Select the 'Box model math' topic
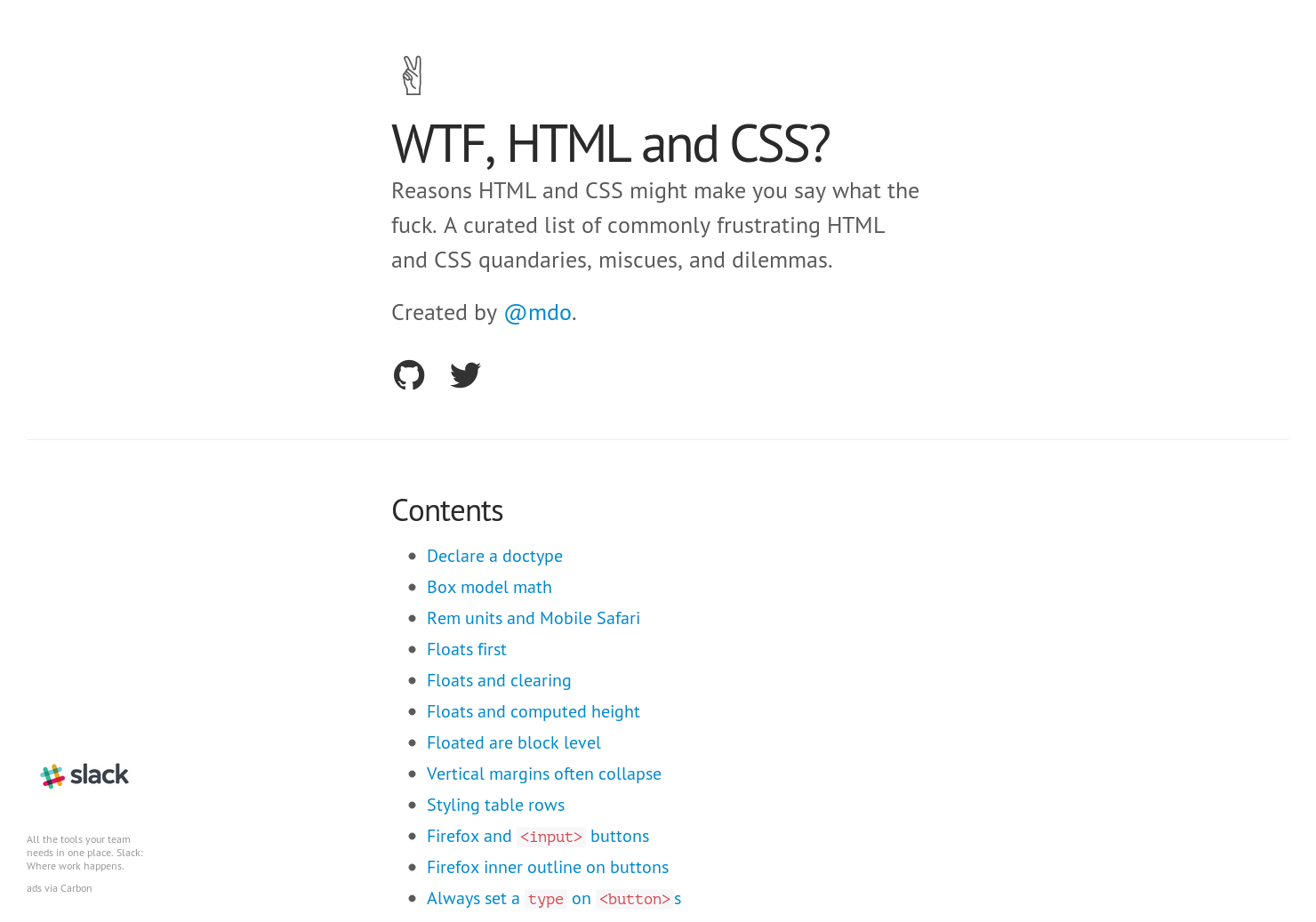 pyautogui.click(x=489, y=587)
